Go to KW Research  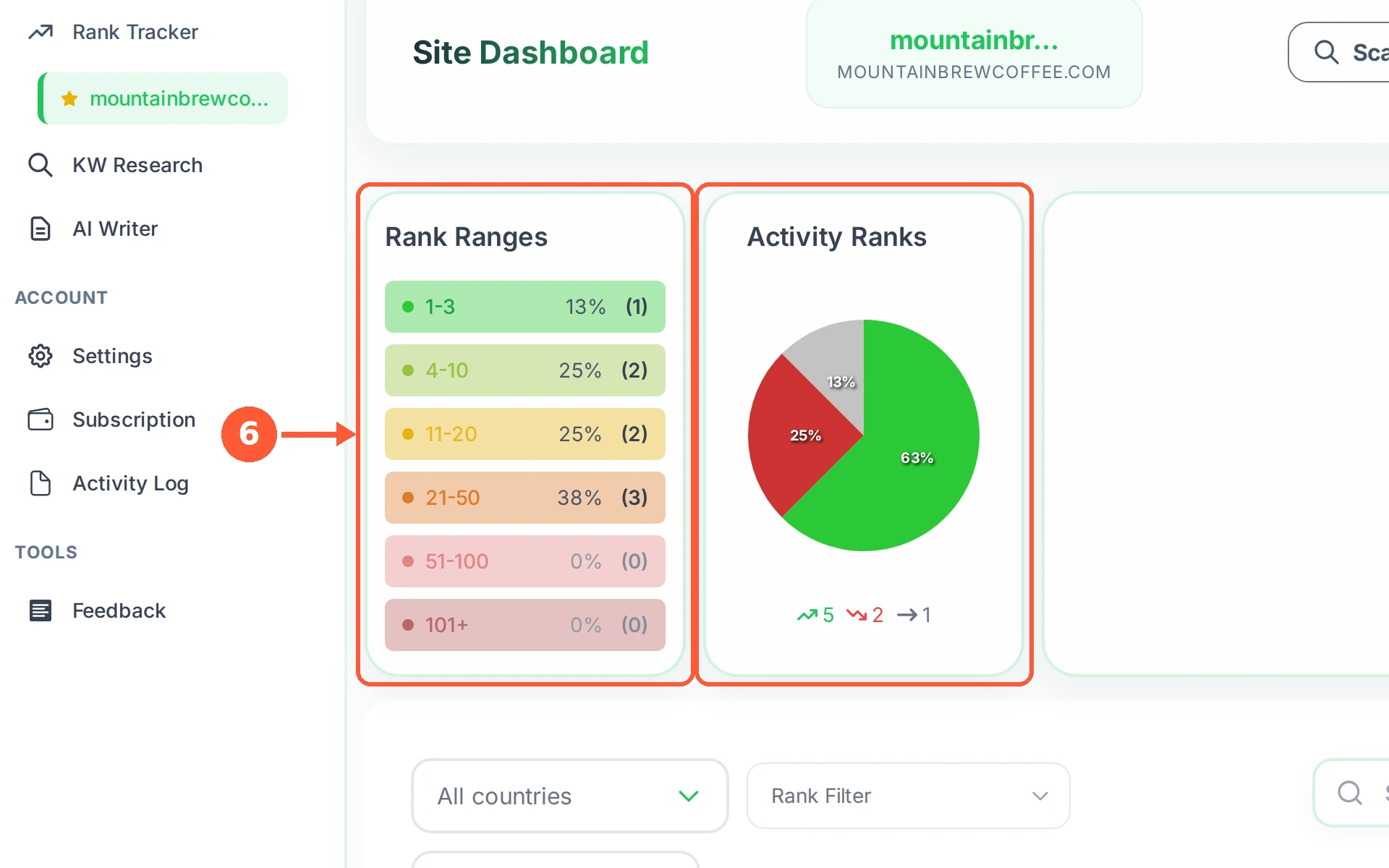point(137,165)
